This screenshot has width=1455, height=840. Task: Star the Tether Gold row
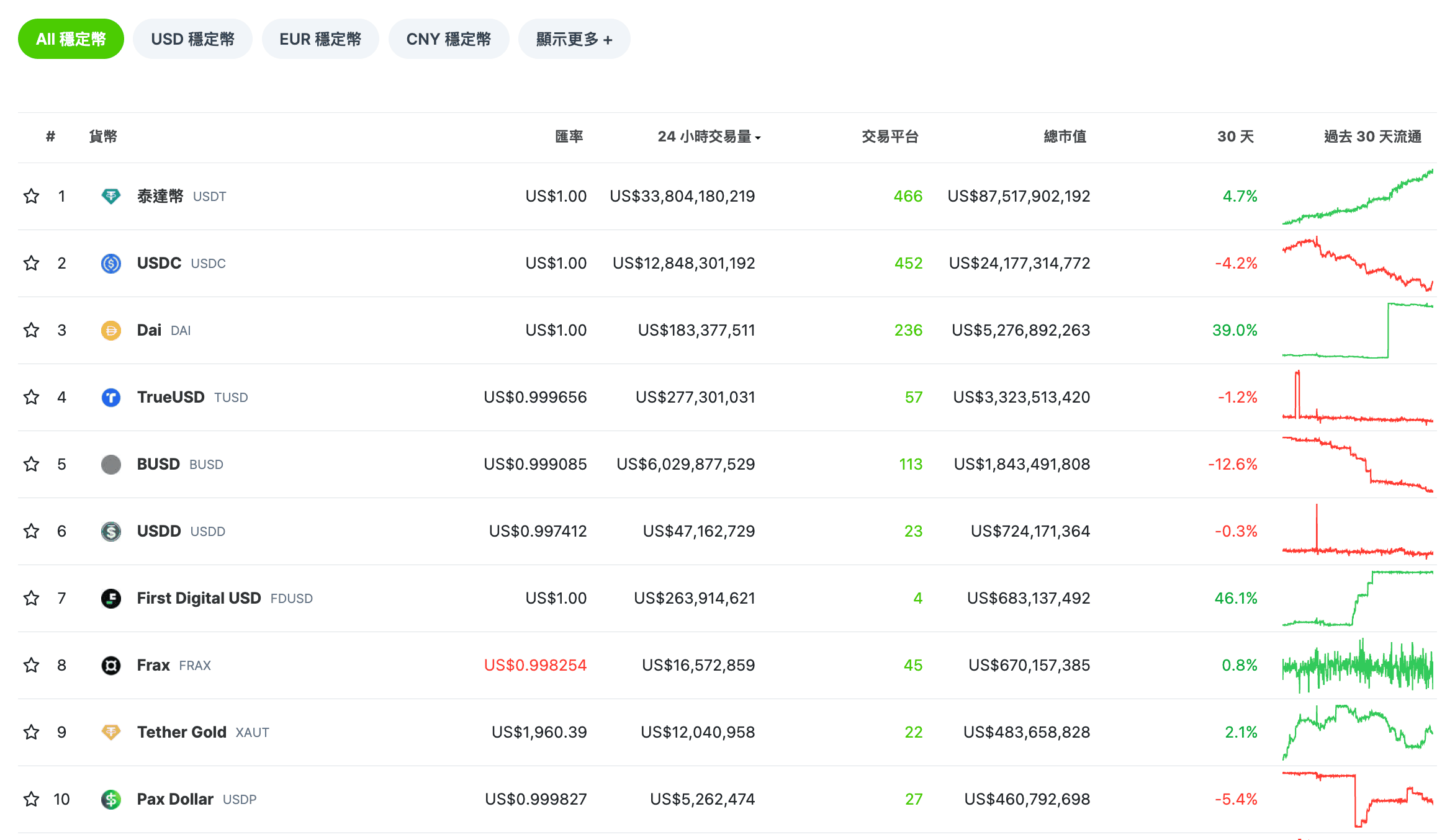point(31,732)
